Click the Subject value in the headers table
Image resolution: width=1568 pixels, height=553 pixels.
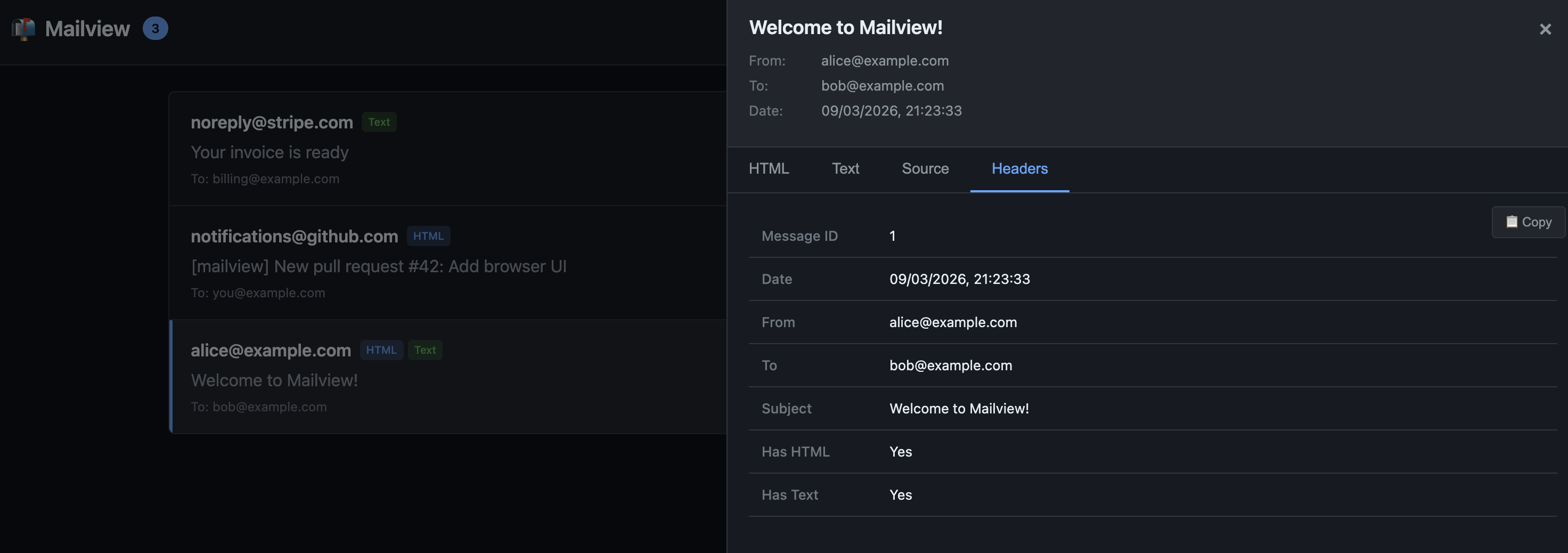click(x=959, y=409)
